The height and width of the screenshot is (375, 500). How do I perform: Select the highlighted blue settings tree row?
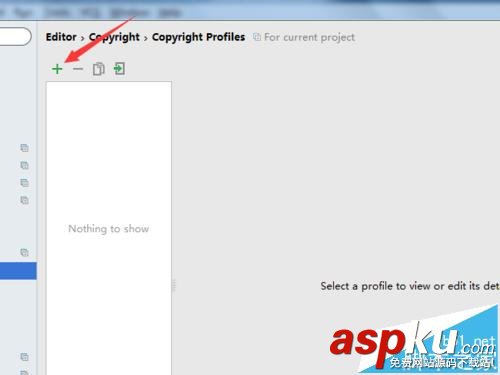pyautogui.click(x=18, y=271)
